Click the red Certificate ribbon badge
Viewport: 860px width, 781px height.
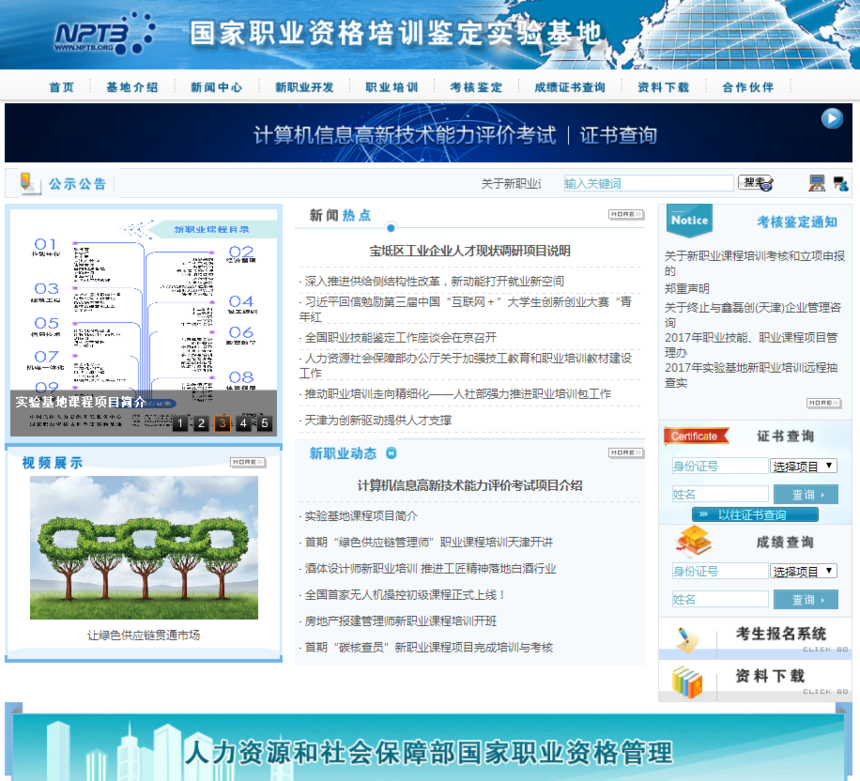tap(696, 436)
